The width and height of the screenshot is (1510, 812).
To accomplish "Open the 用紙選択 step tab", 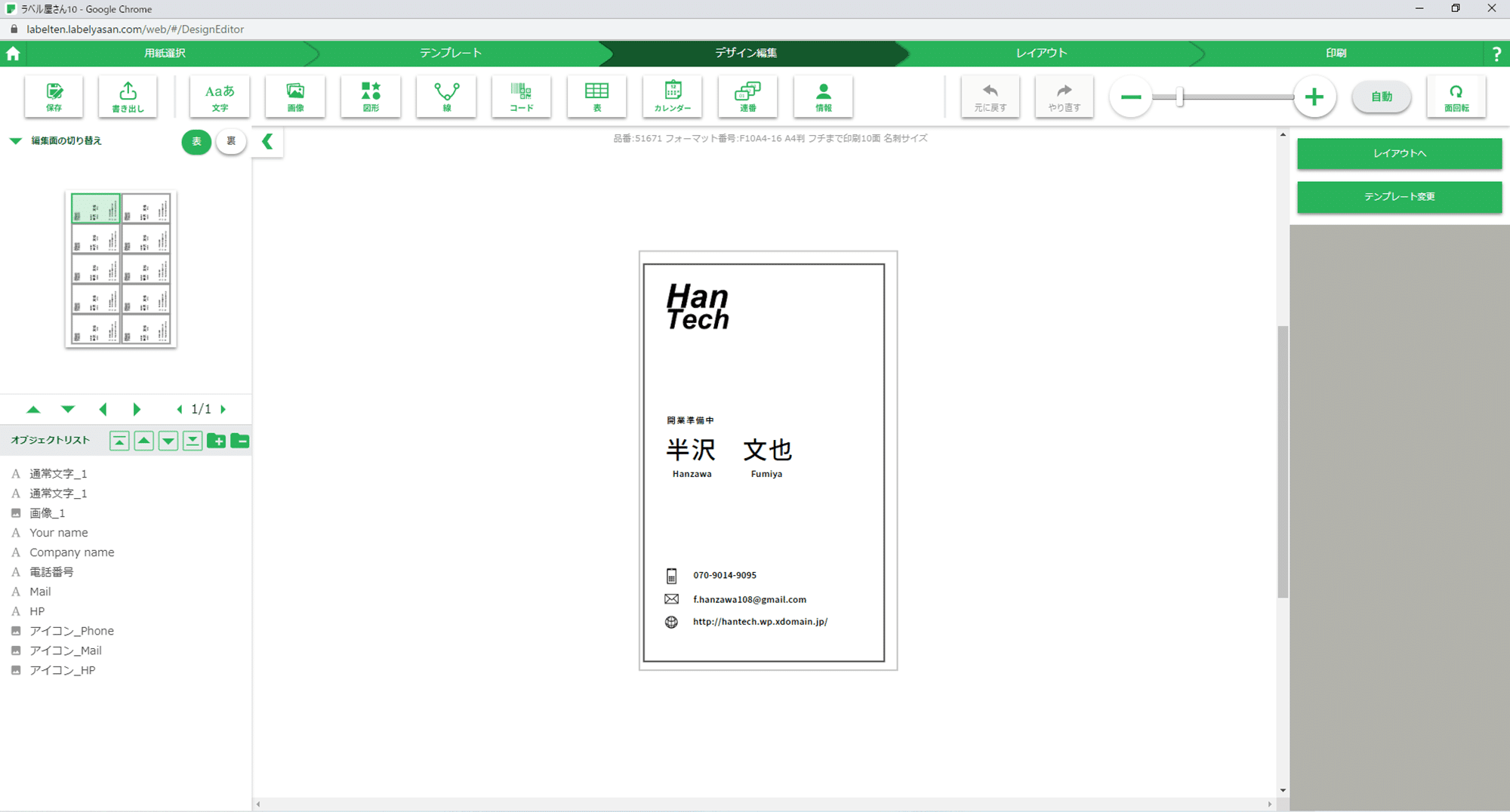I will click(x=165, y=54).
